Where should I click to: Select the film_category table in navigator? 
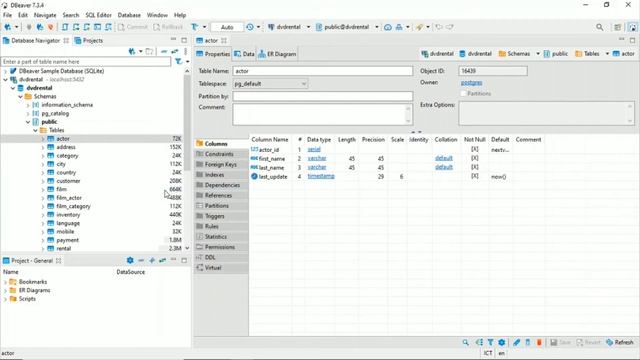pos(73,206)
